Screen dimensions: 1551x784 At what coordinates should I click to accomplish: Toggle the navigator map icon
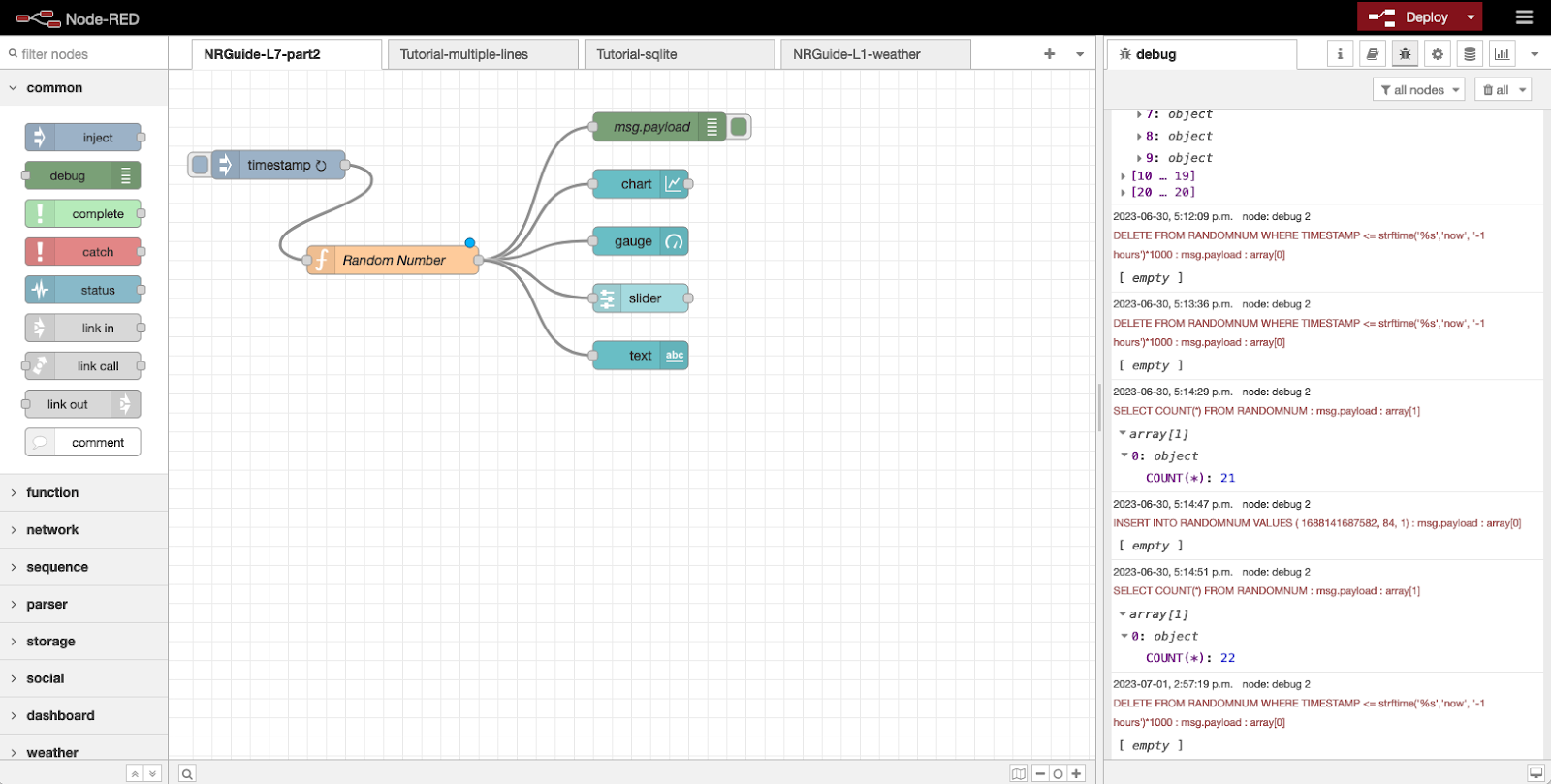pos(1018,773)
